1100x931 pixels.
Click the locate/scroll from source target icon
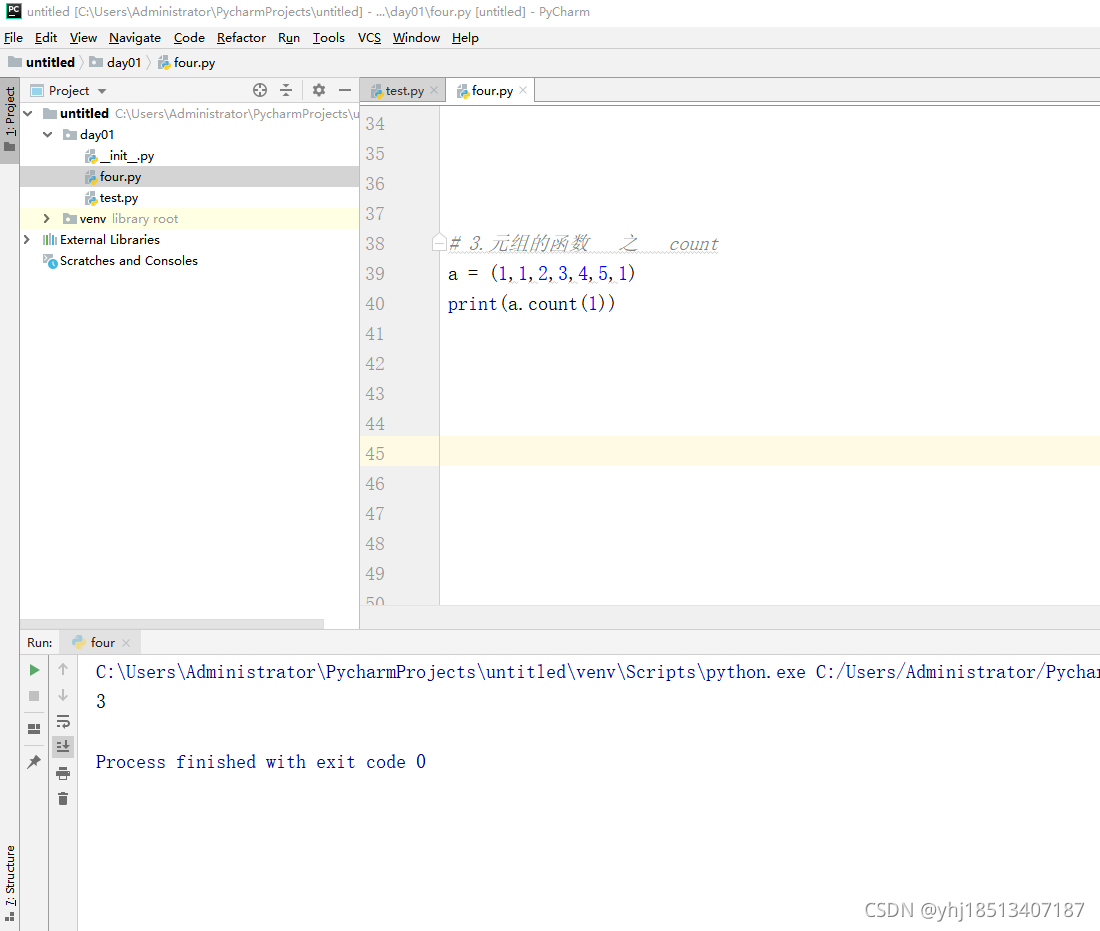[x=260, y=90]
